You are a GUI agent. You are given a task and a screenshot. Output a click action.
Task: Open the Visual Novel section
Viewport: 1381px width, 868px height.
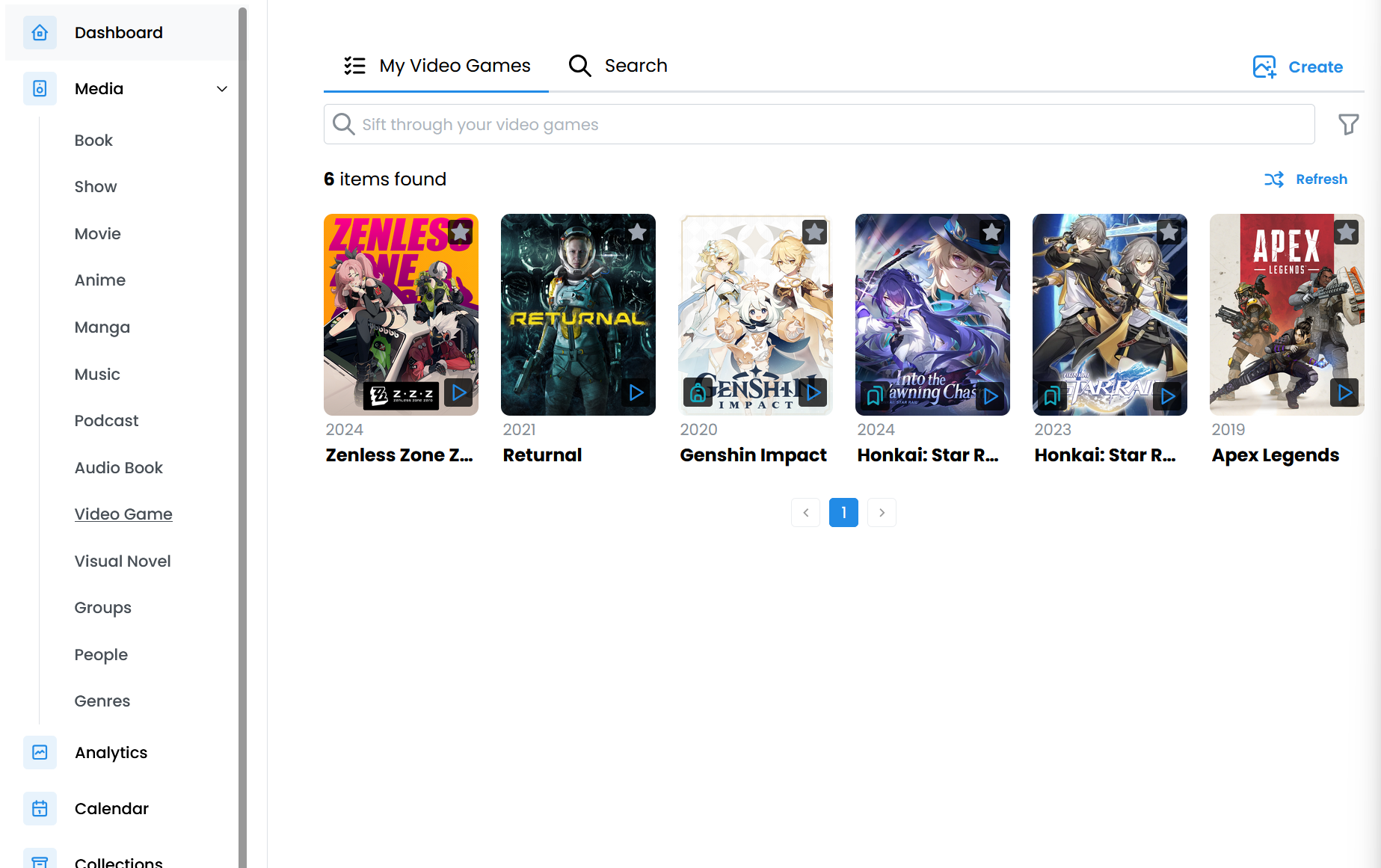123,561
